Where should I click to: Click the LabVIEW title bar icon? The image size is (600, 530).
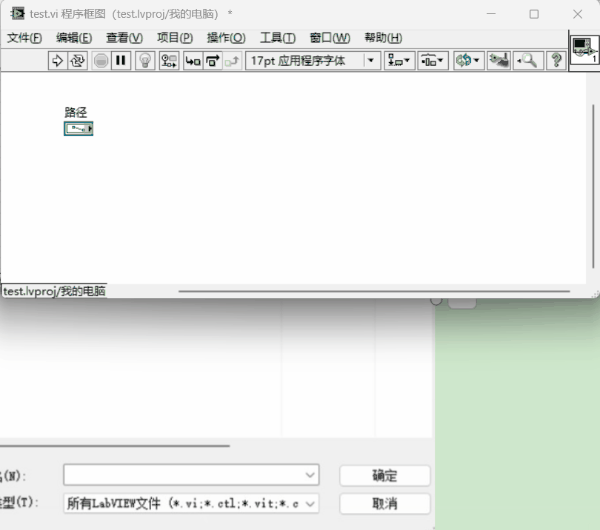coord(17,14)
